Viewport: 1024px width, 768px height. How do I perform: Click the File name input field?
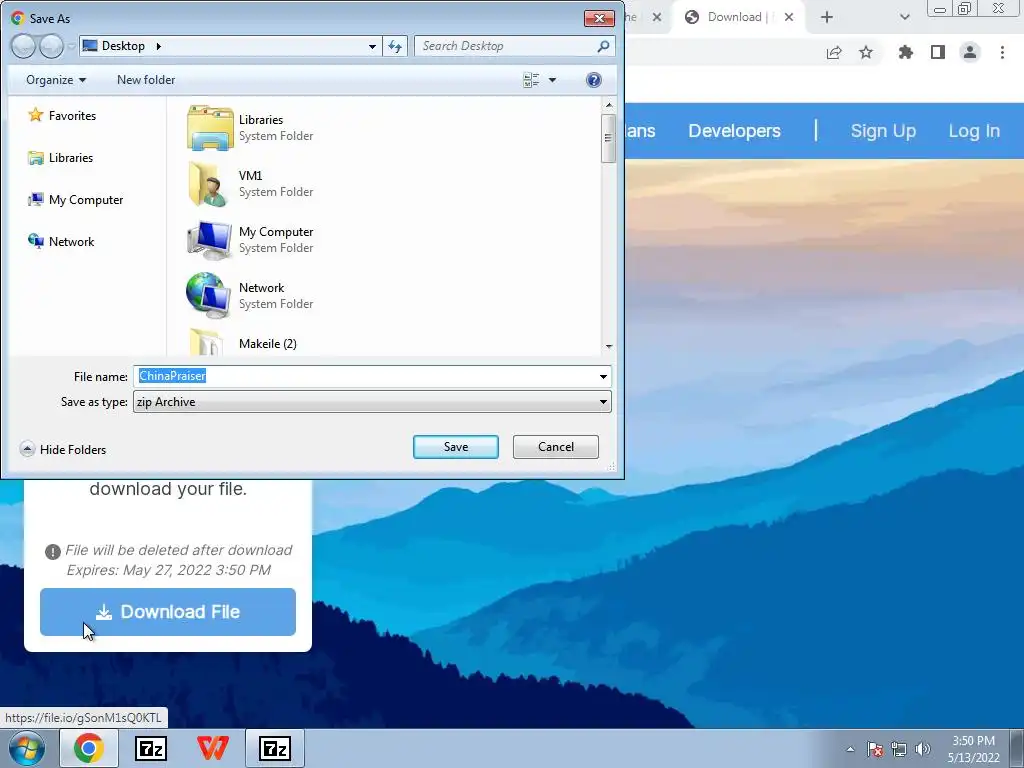point(364,376)
